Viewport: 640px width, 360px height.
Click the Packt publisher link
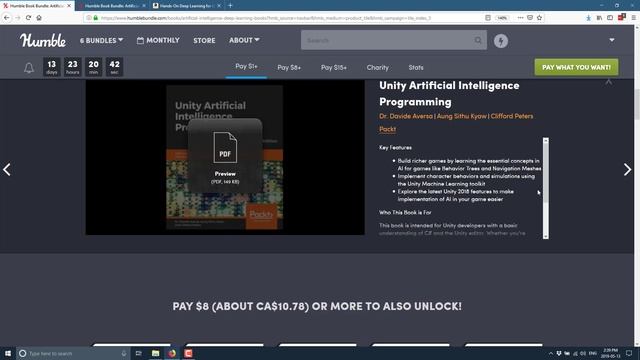coord(387,129)
